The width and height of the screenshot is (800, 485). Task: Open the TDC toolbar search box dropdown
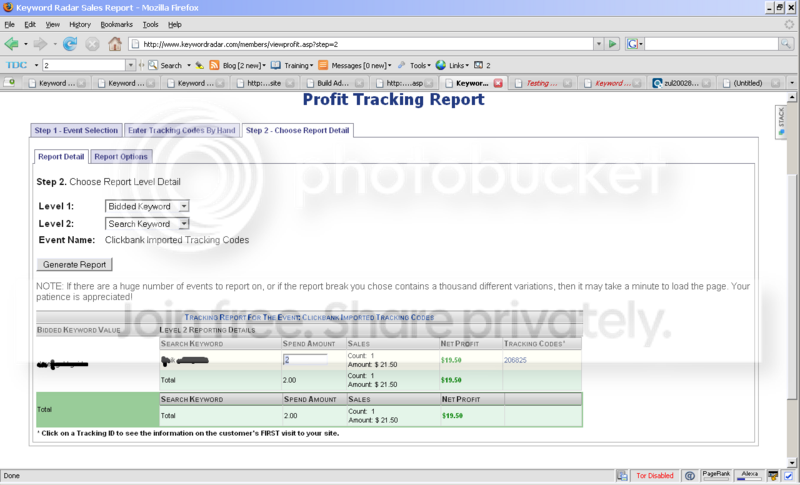[130, 65]
